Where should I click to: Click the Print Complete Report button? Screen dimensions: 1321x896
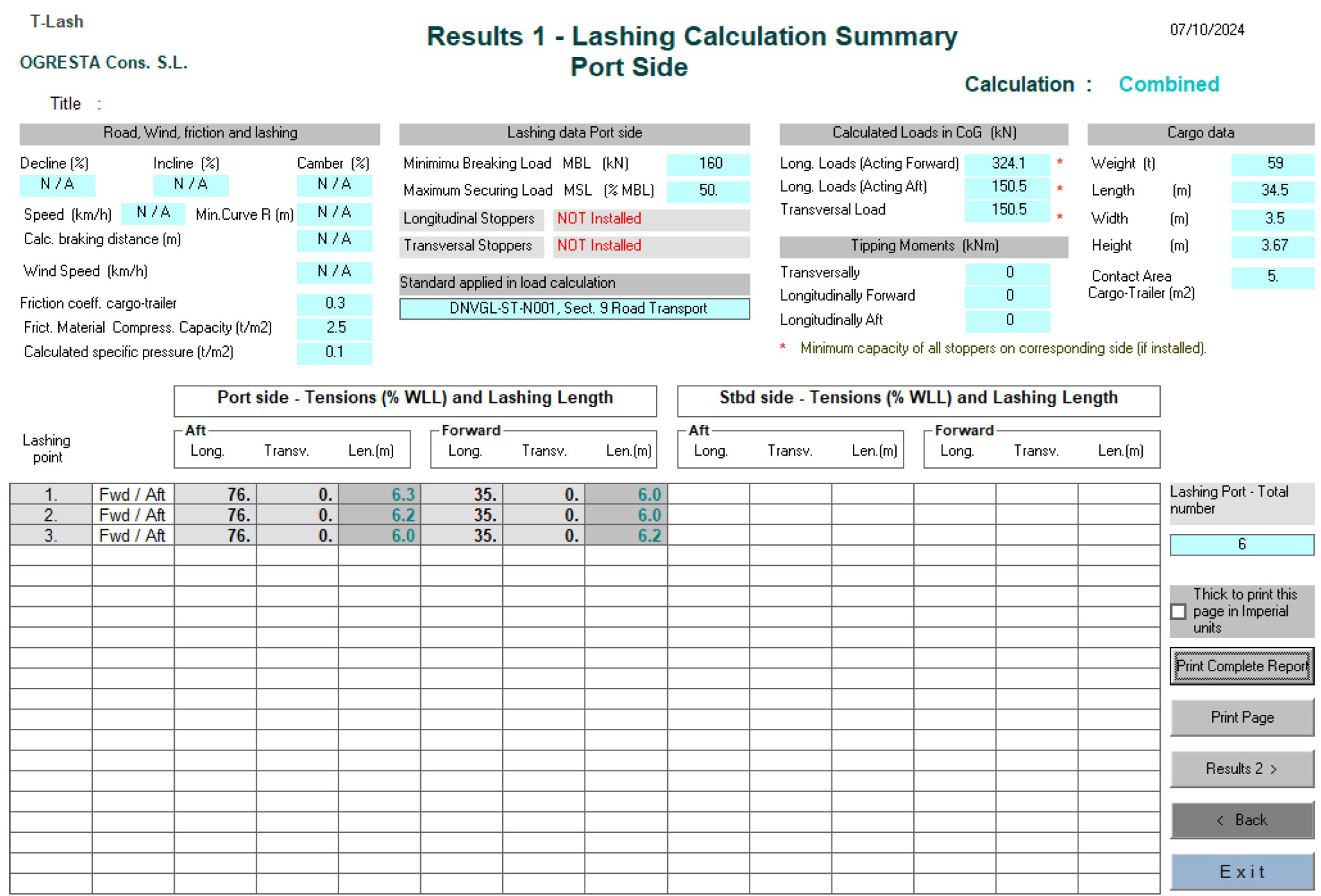coord(1241,666)
